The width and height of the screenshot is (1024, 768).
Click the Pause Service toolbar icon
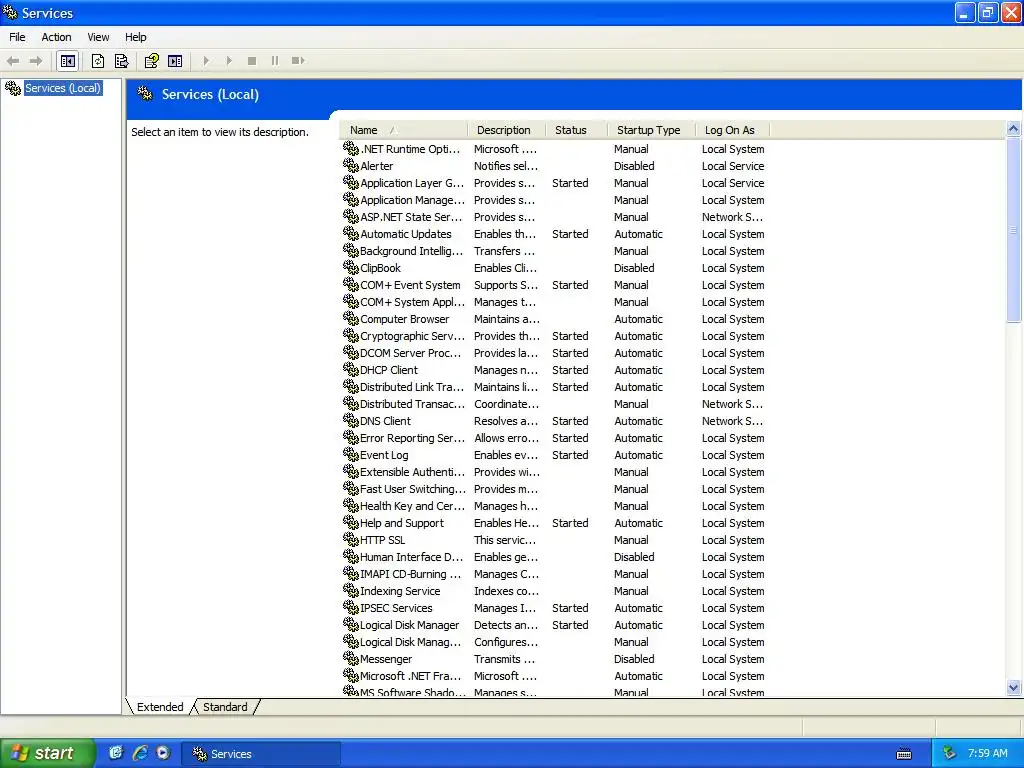[x=275, y=61]
